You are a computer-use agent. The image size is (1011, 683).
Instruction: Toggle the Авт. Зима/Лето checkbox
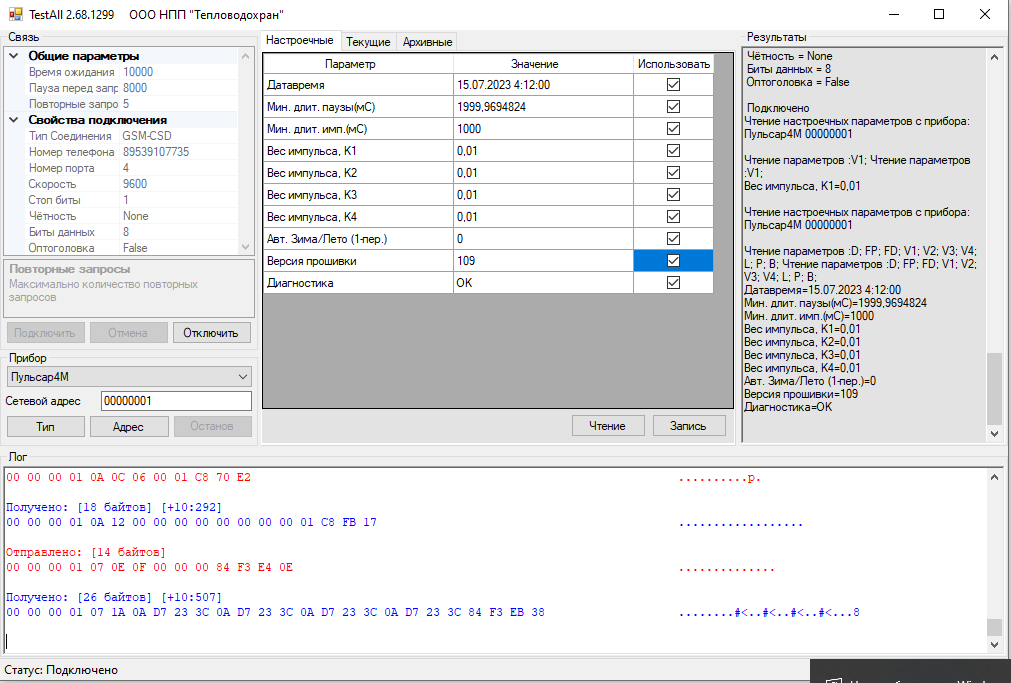pyautogui.click(x=673, y=238)
